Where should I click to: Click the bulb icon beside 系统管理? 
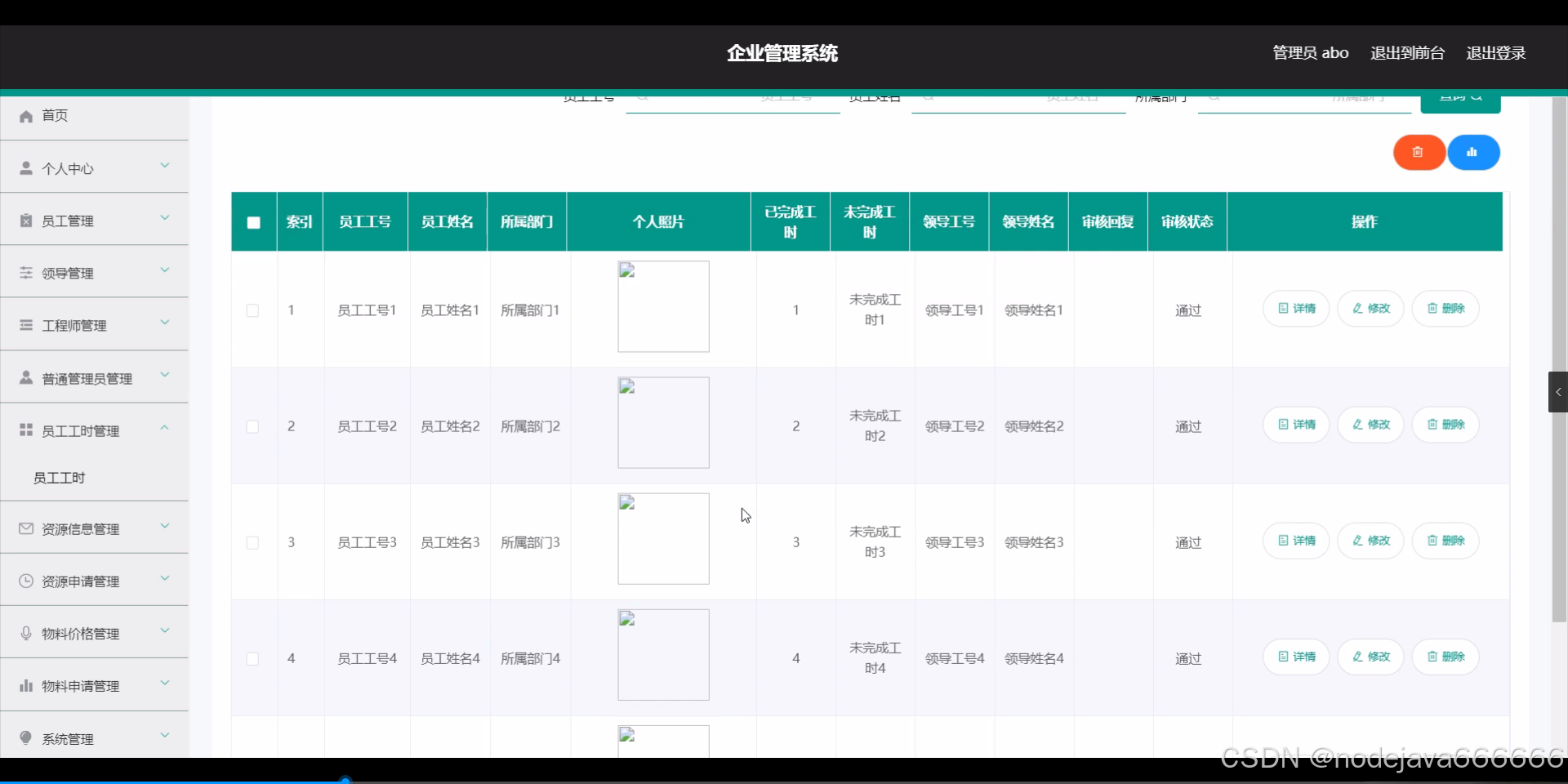(x=26, y=738)
